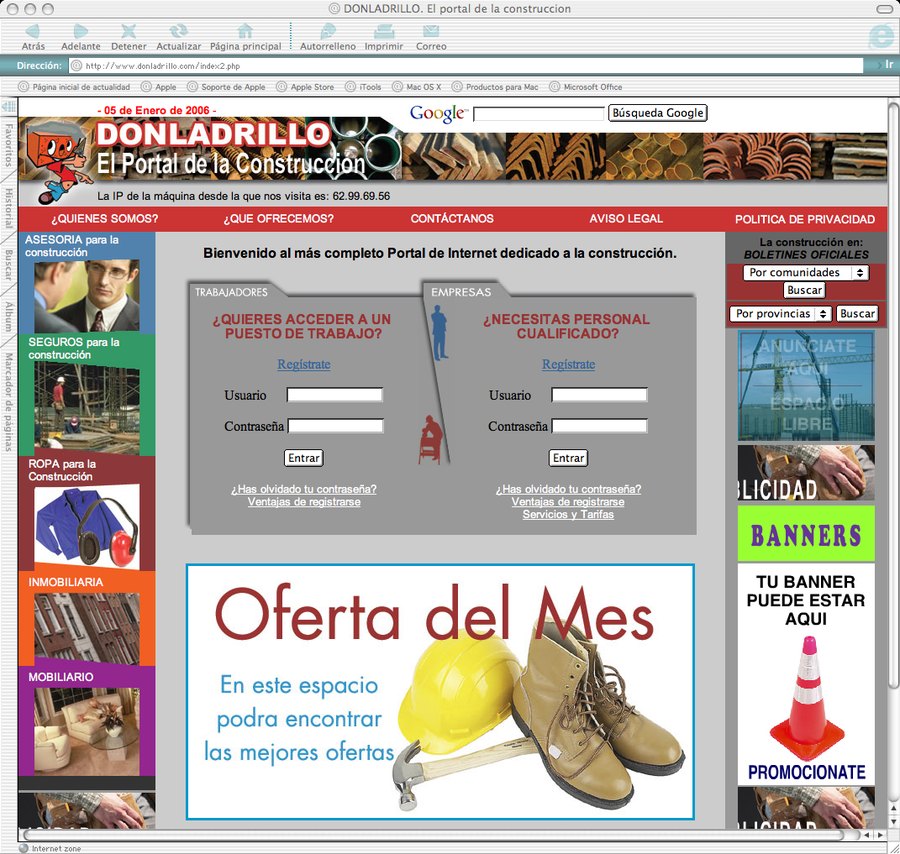Open the iTools bookmark
The height and width of the screenshot is (854, 900).
(x=363, y=87)
